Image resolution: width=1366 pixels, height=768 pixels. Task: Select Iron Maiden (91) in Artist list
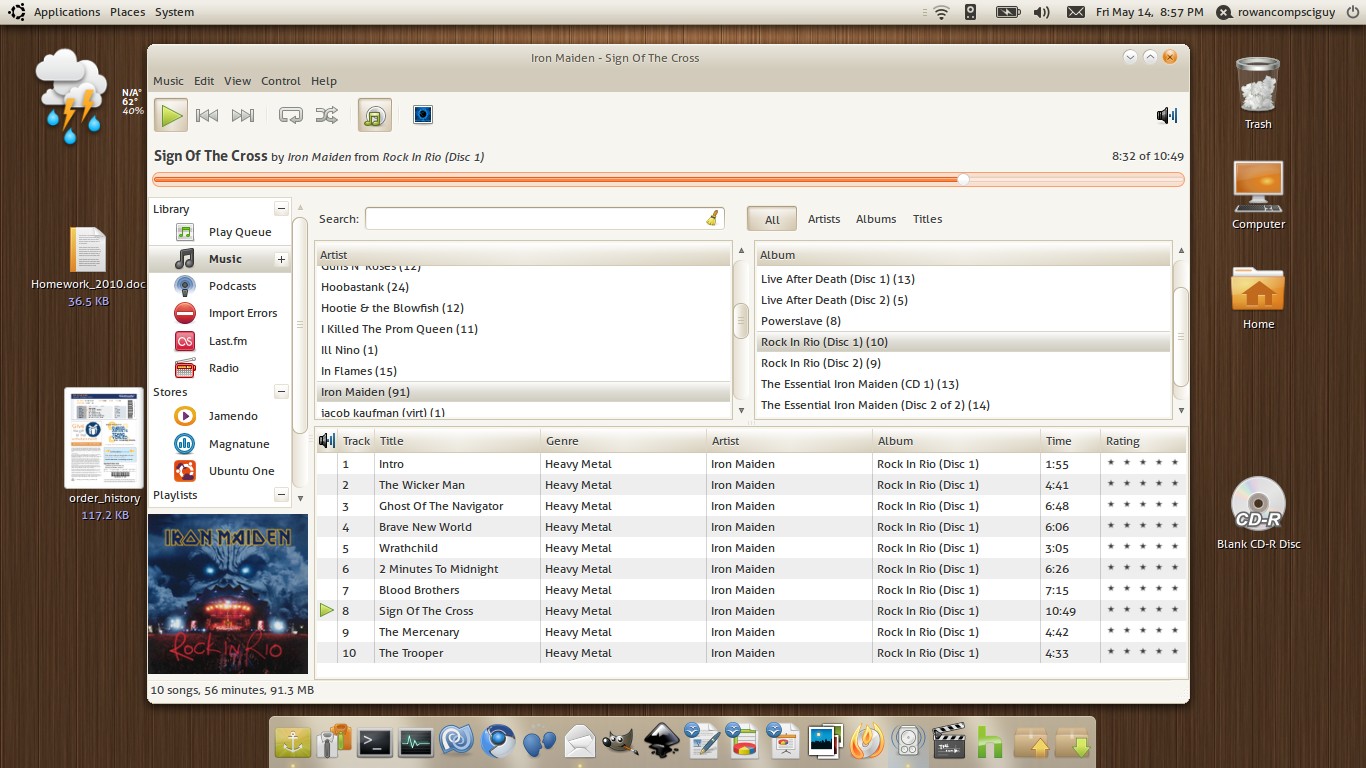coord(523,392)
